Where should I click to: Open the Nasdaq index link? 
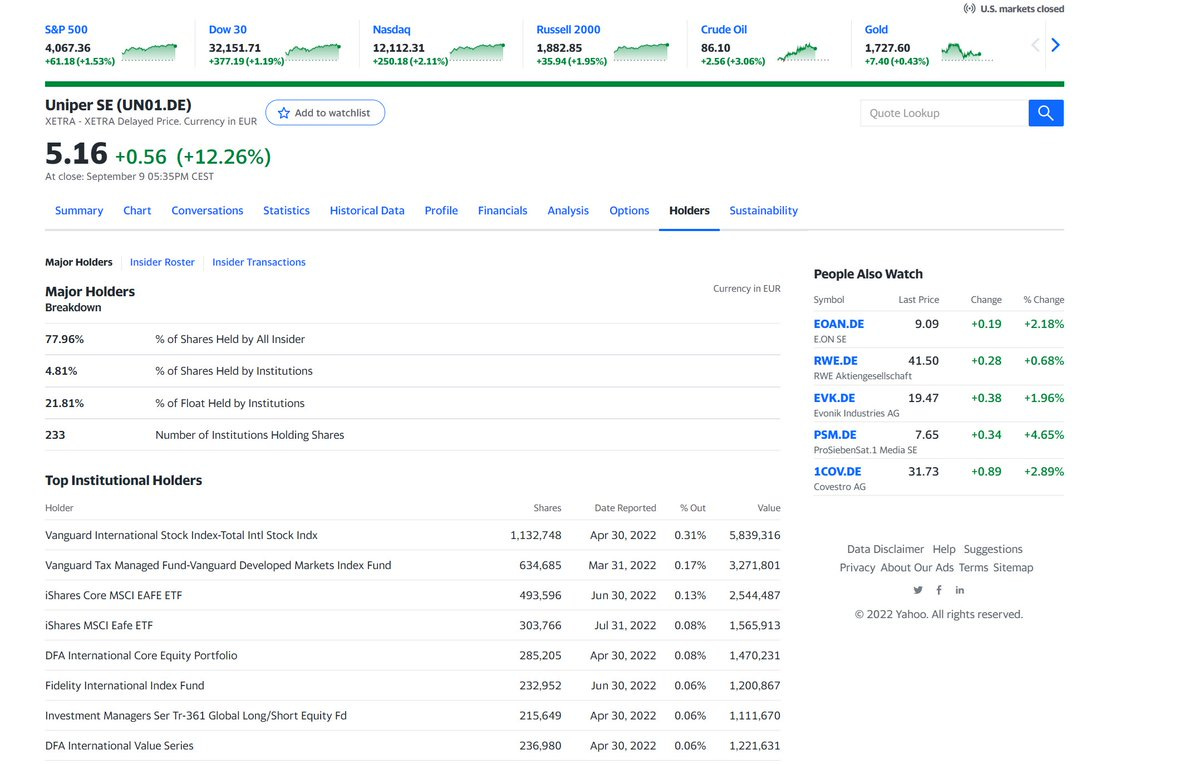click(x=392, y=29)
